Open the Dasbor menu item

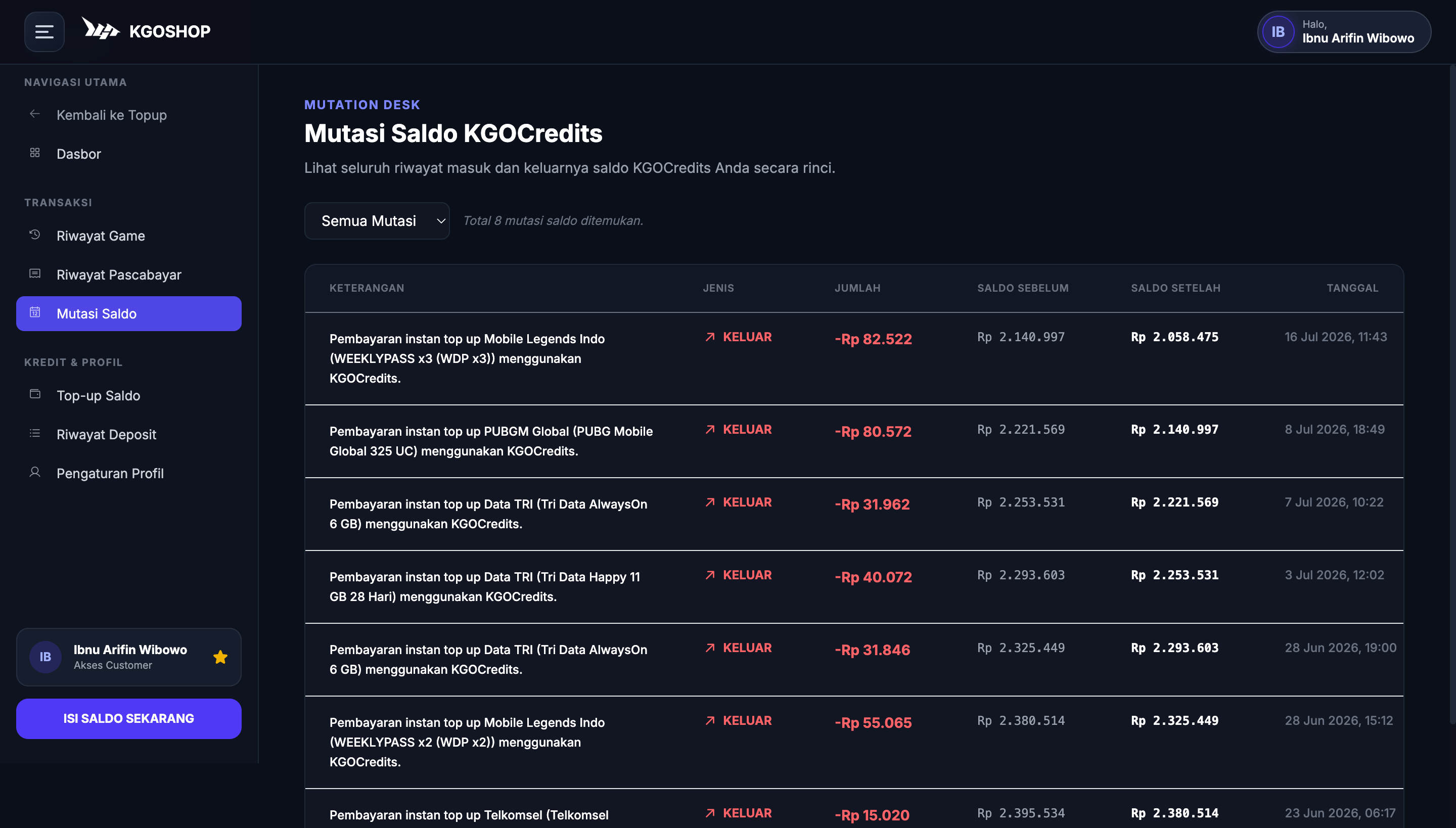coord(128,154)
